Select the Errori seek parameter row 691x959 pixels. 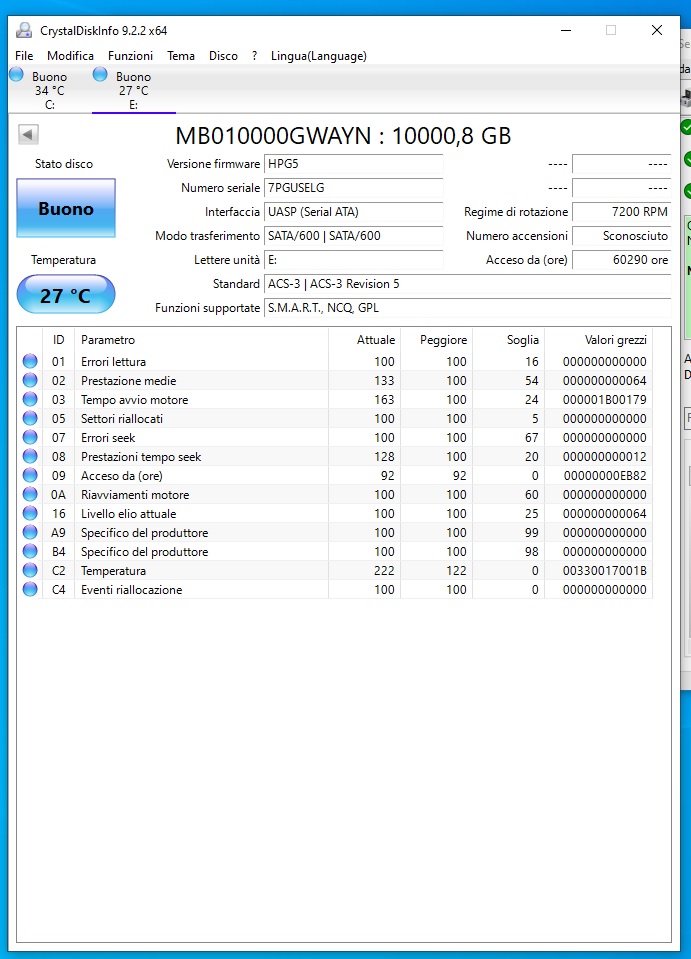click(x=335, y=437)
